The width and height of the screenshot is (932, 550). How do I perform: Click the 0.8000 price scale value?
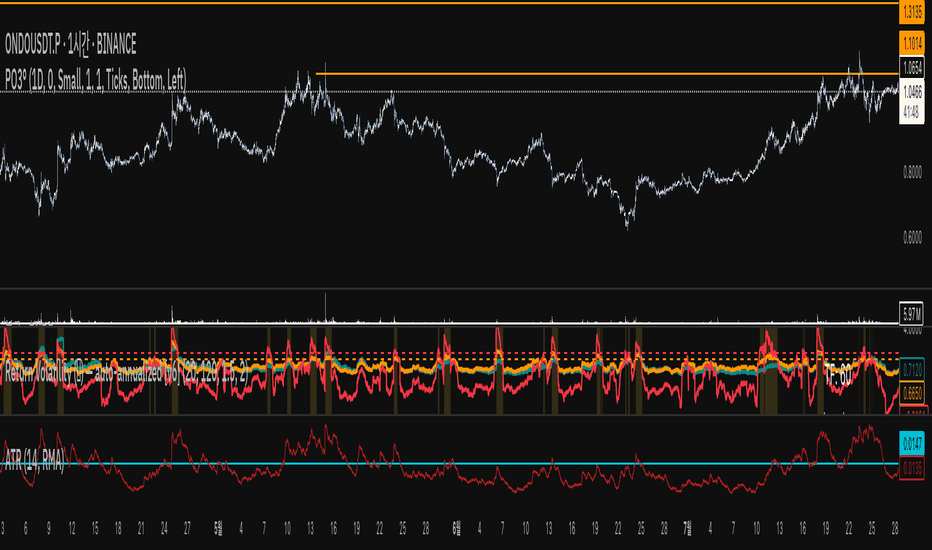coord(912,173)
